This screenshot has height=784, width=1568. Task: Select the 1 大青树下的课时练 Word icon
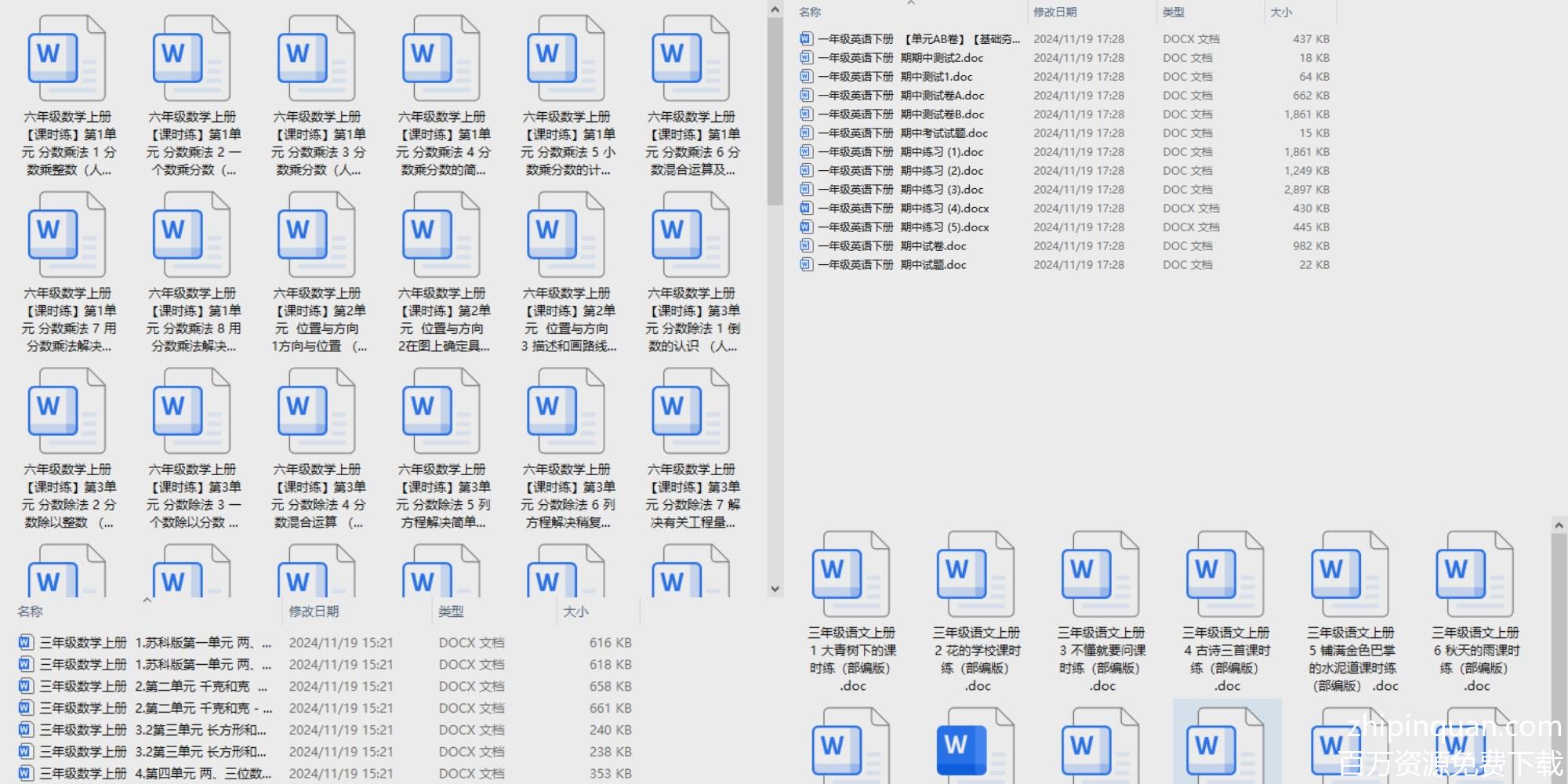point(851,575)
